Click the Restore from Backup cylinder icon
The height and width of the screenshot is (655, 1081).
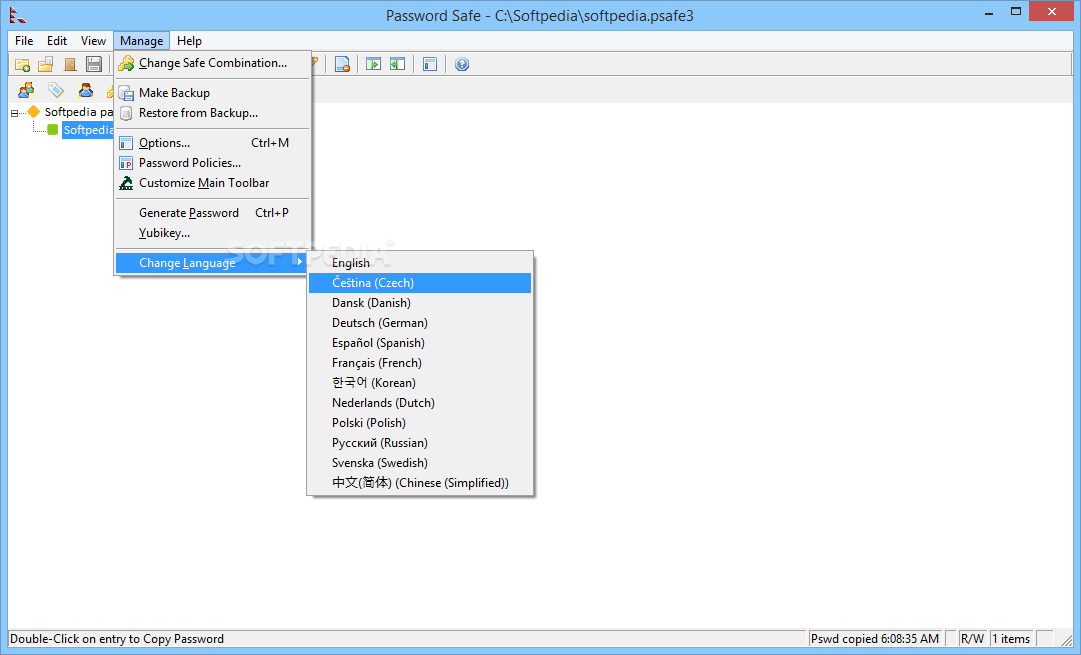coord(126,112)
